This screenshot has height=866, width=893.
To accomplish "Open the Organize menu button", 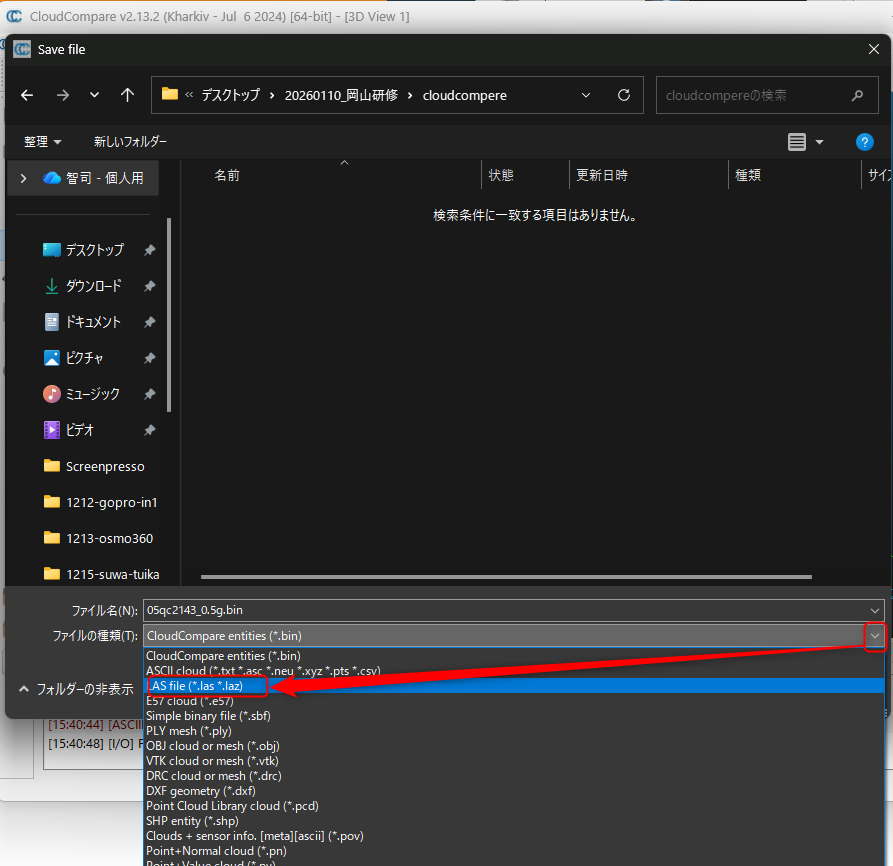I will click(x=42, y=142).
